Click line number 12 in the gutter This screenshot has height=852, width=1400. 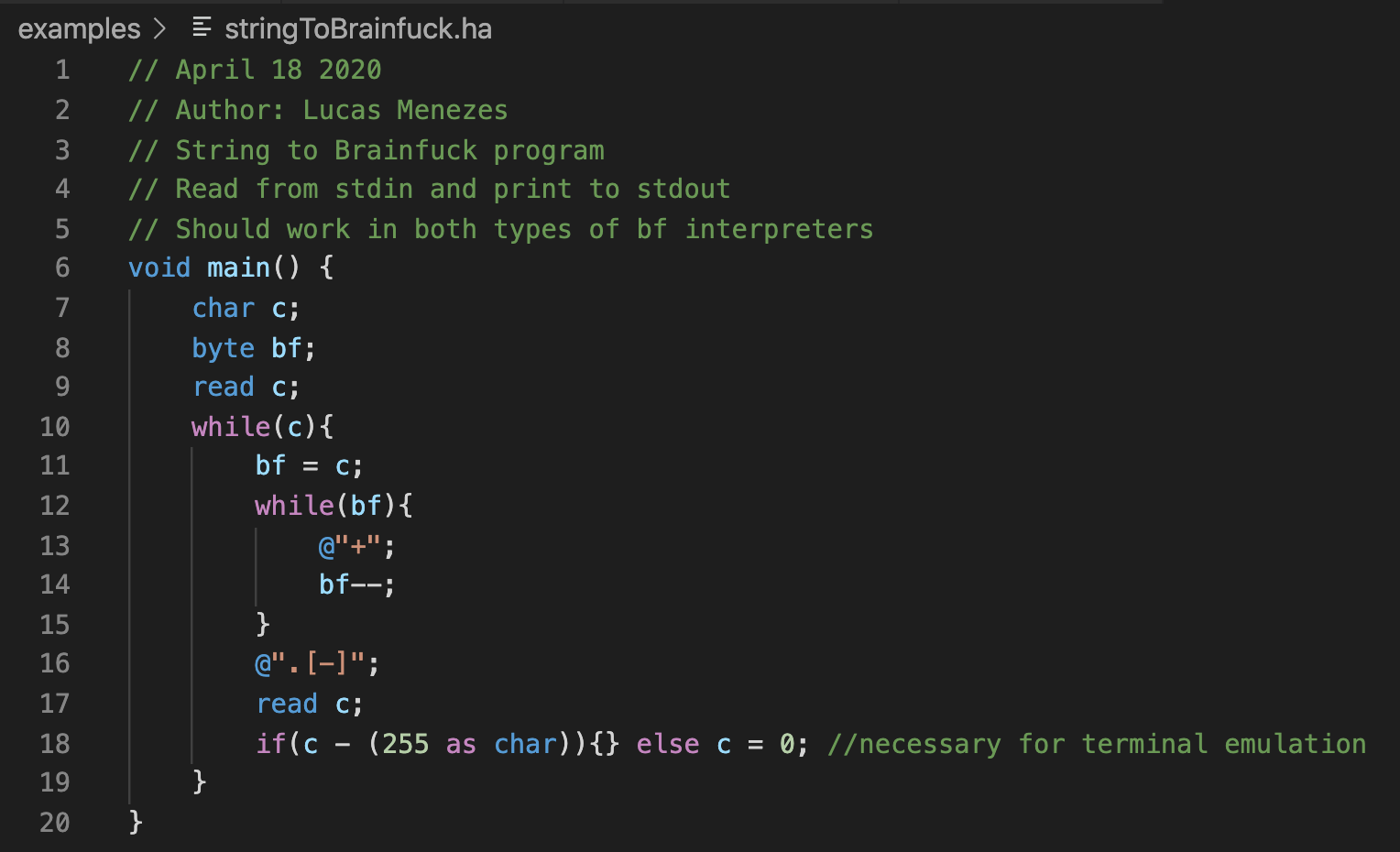(x=55, y=506)
